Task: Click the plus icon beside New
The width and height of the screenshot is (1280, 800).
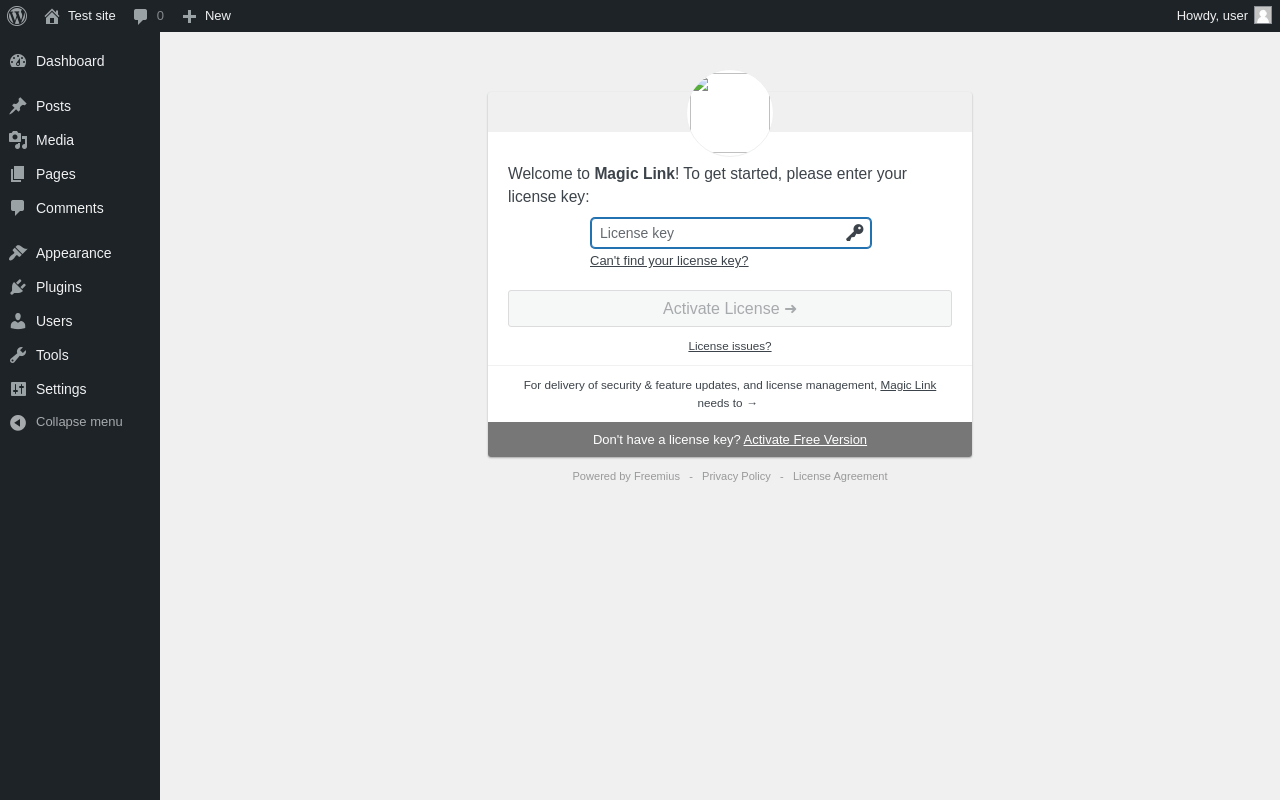Action: [x=189, y=16]
